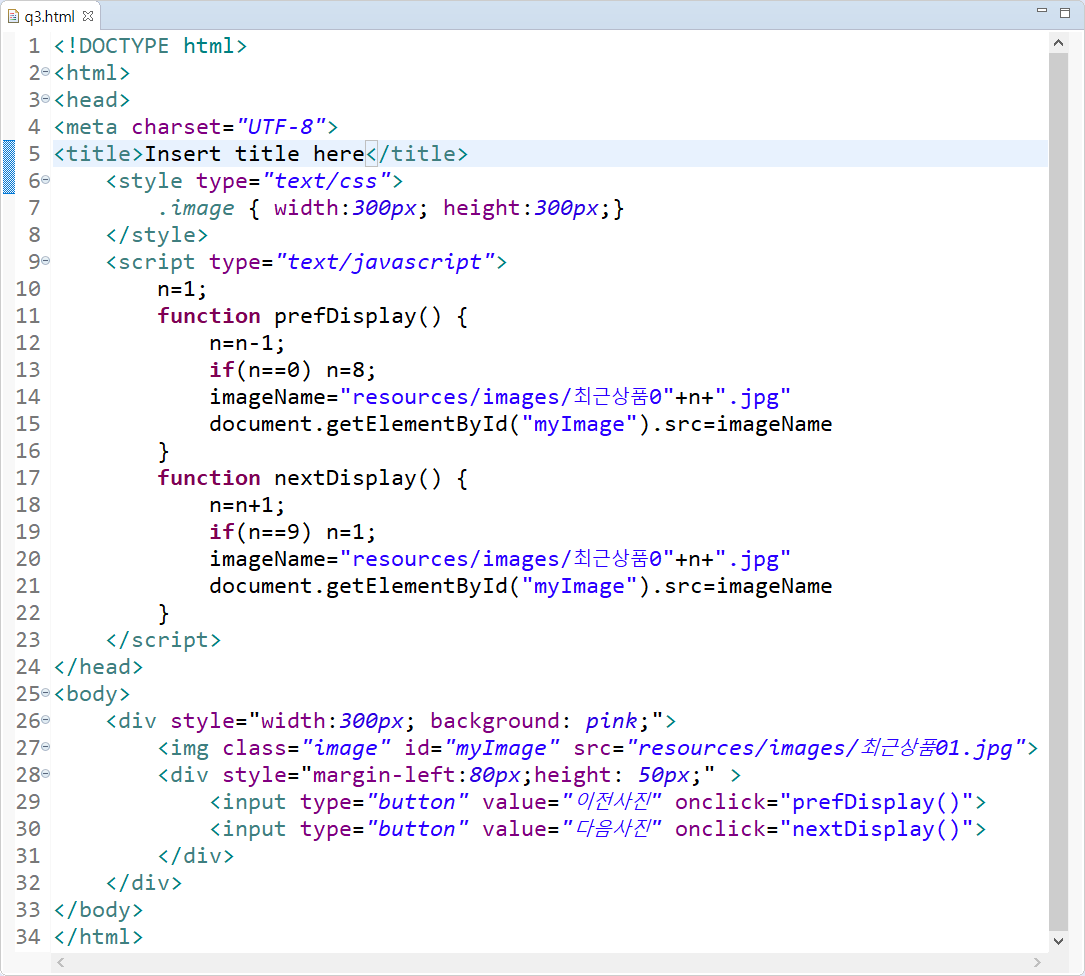
Task: Click the "다음사진" button value
Action: (x=612, y=829)
